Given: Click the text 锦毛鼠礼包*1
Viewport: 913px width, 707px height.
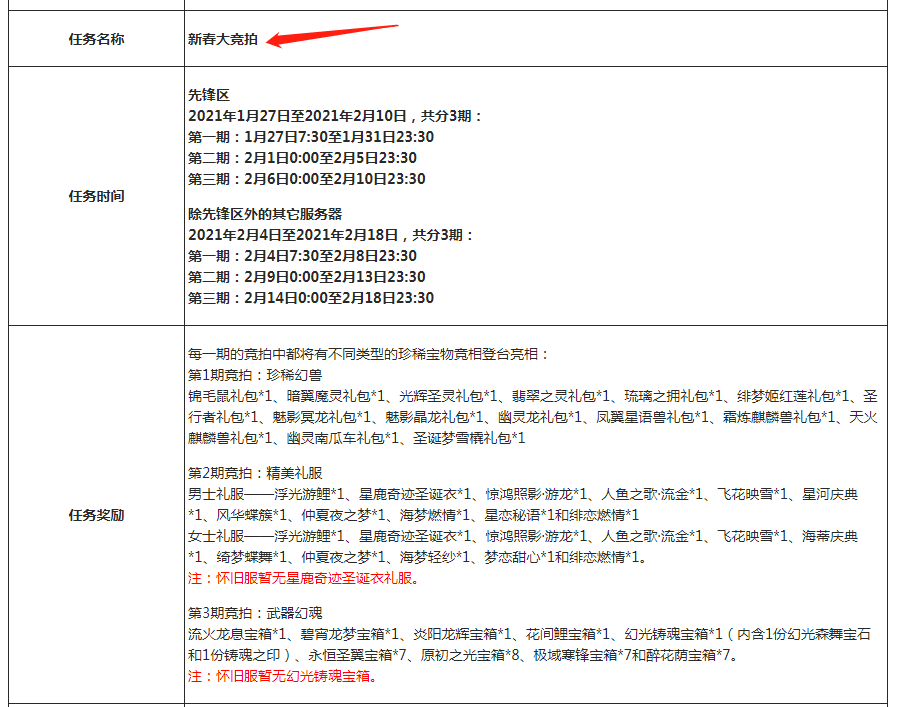Looking at the screenshot, I should point(230,396).
